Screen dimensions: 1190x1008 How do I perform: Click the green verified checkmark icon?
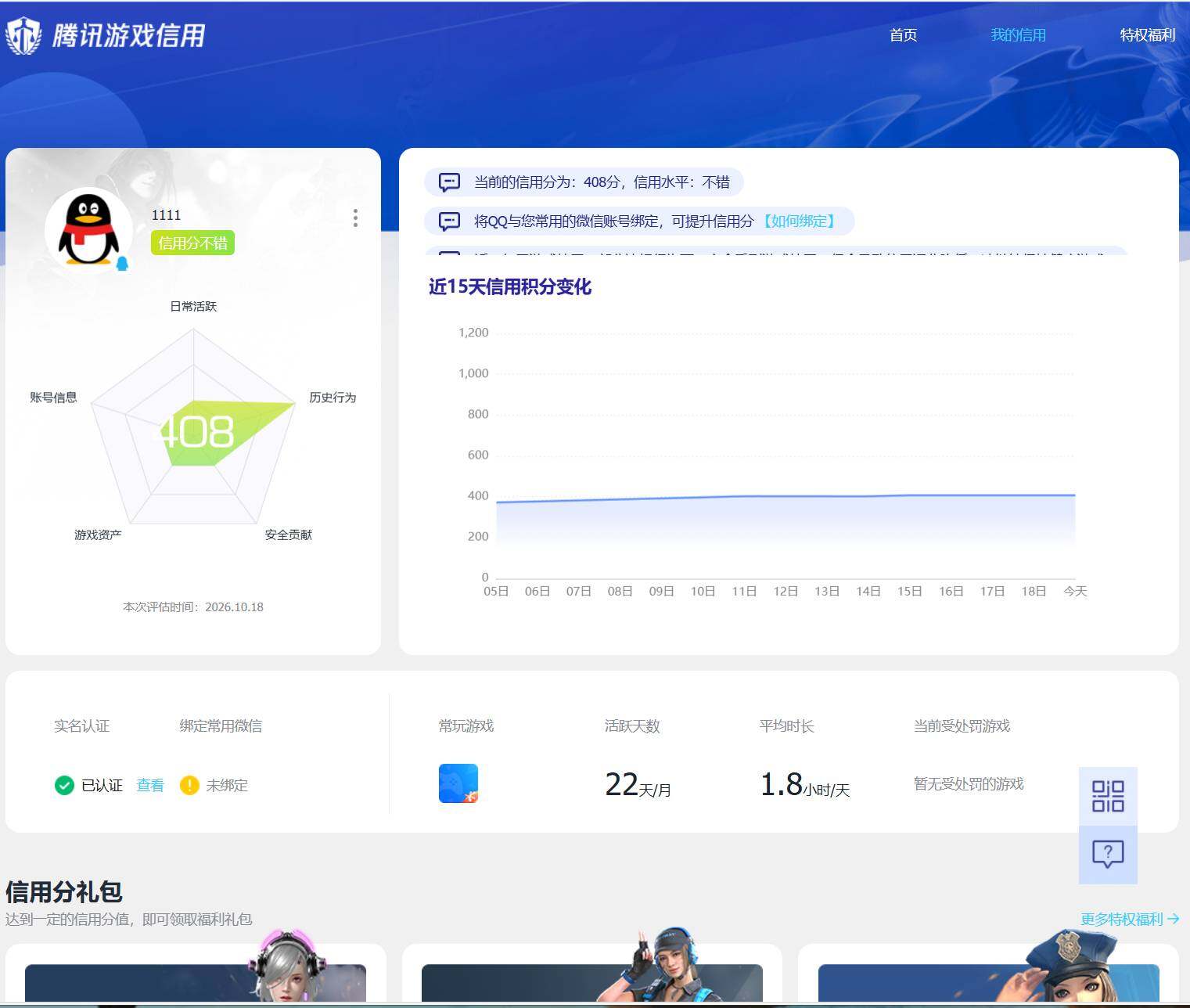[x=64, y=785]
